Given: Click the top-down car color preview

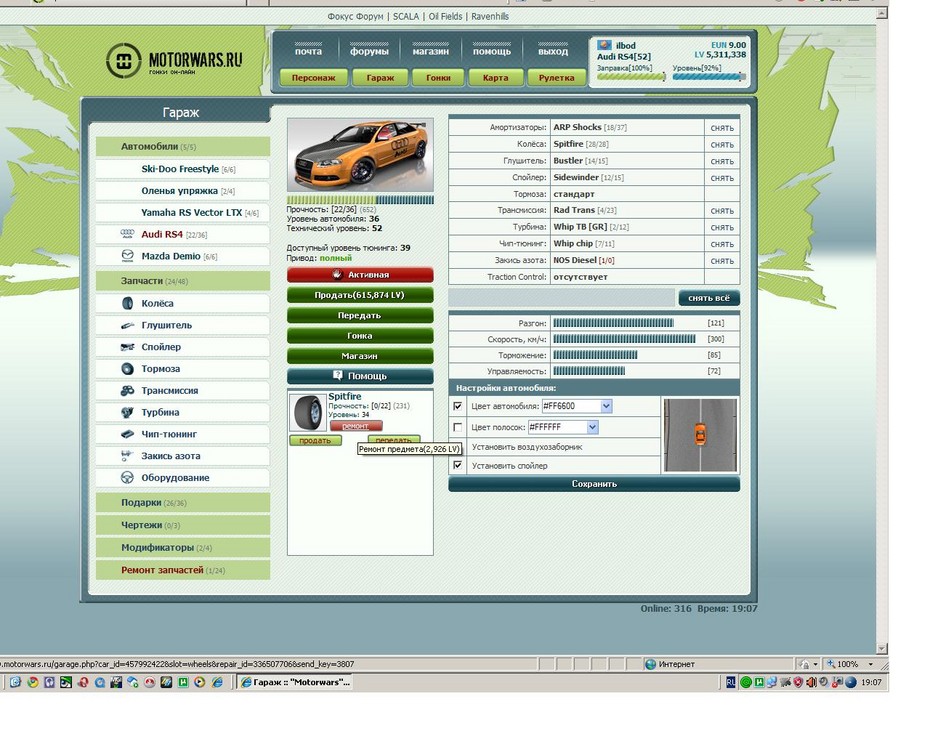Looking at the screenshot, I should tap(700, 435).
